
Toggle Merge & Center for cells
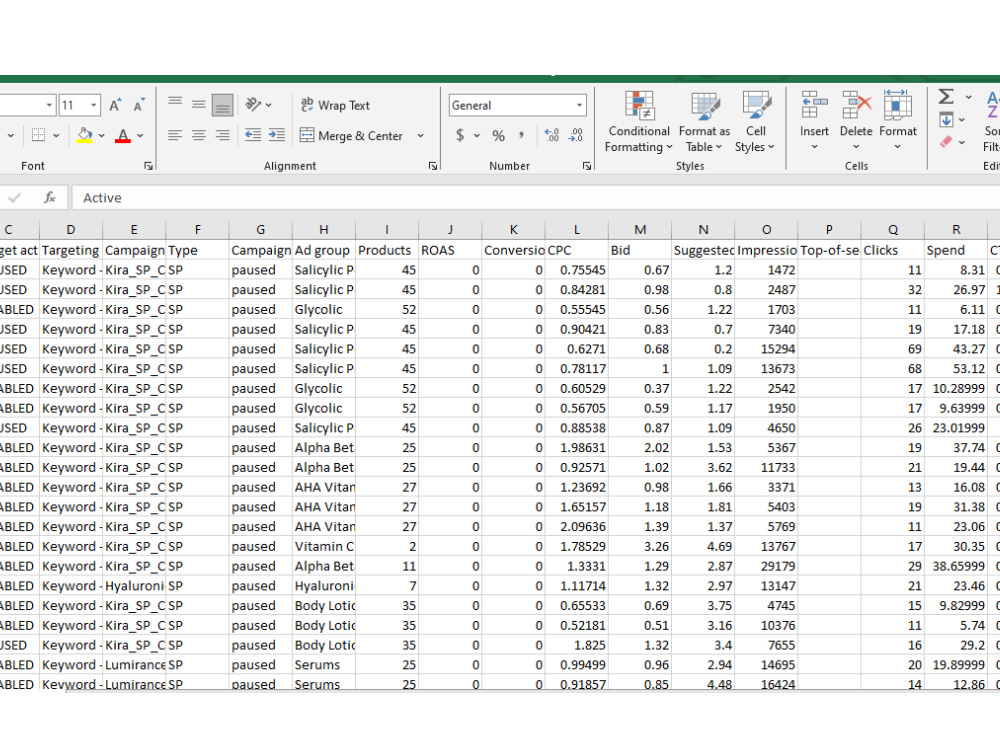351,135
